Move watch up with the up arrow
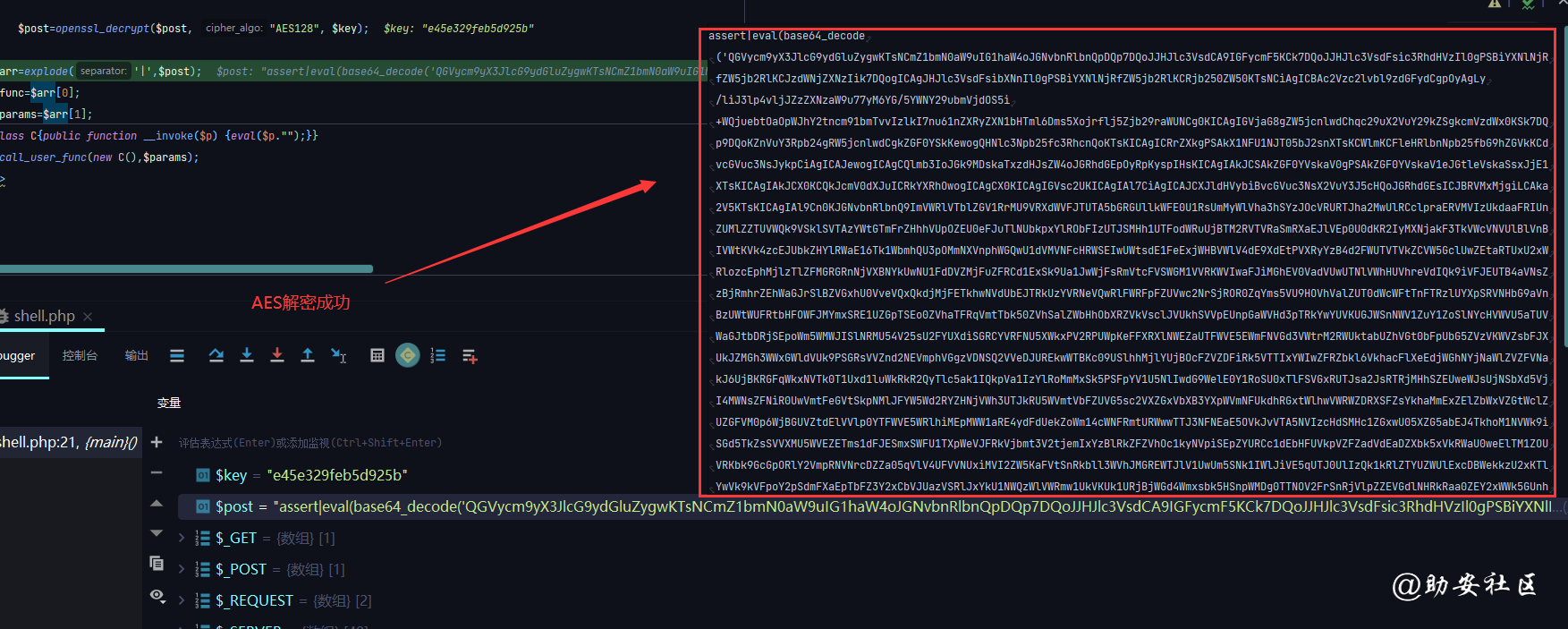1568x629 pixels. coord(157,504)
